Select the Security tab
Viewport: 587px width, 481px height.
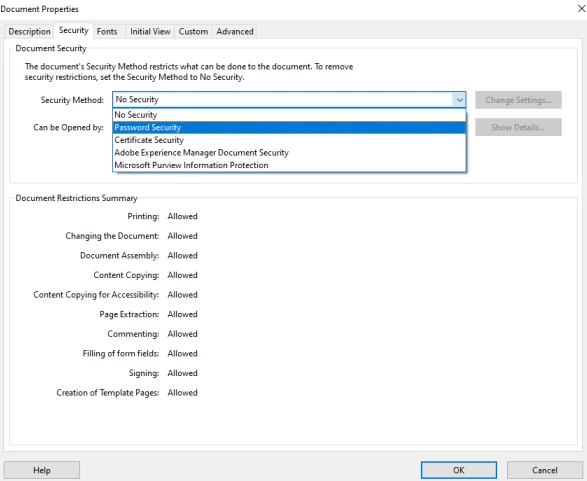(x=74, y=30)
